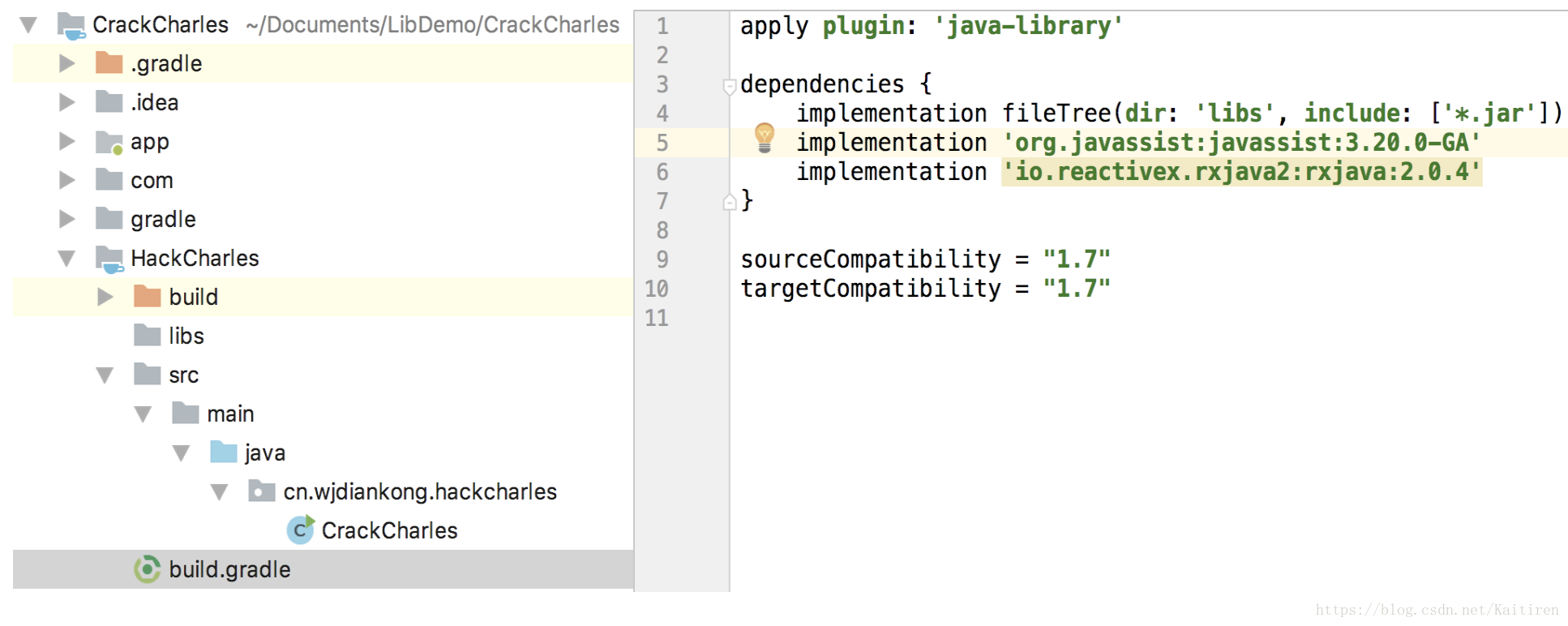
Task: Click the orange .gradle folder icon
Action: tap(109, 62)
